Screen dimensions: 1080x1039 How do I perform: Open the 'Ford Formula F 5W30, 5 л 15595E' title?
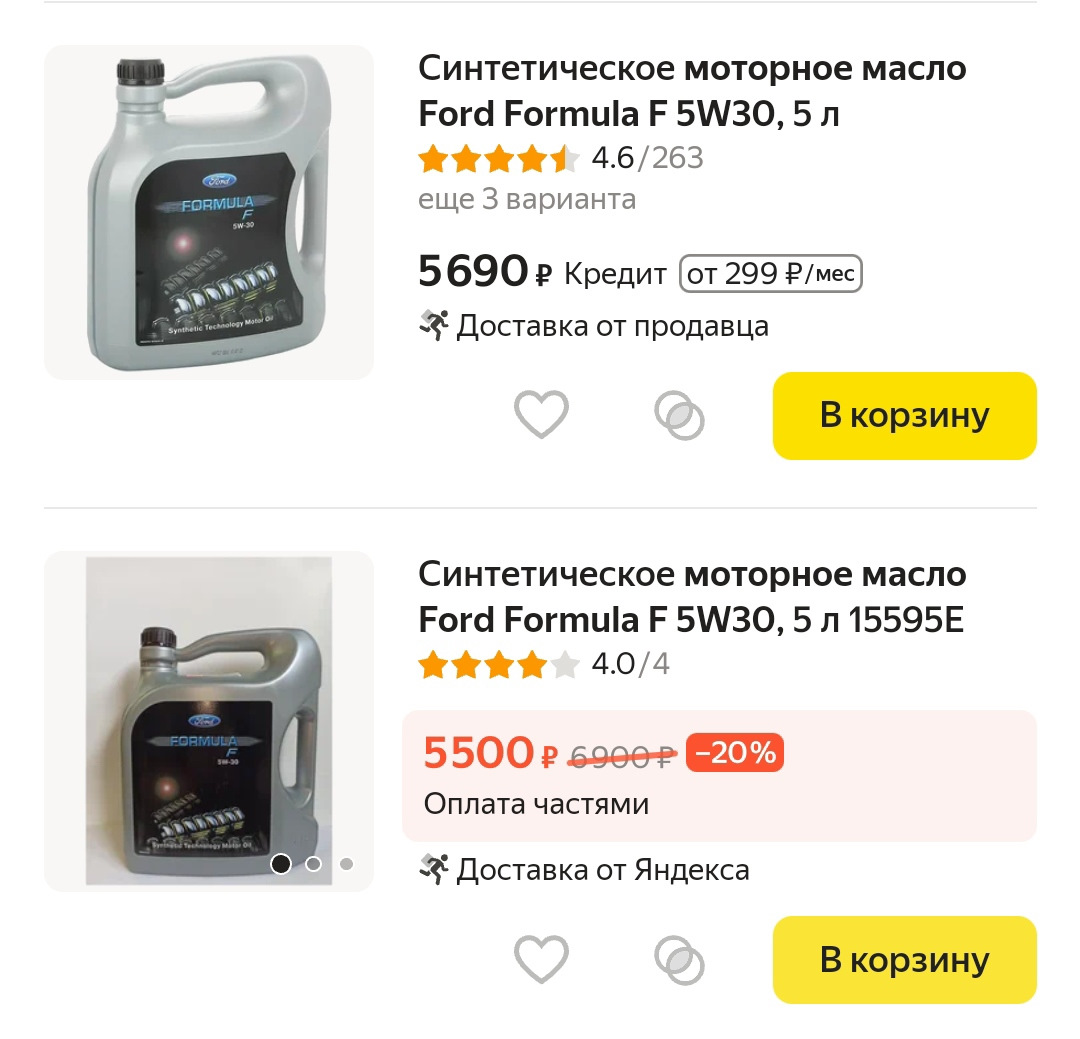pyautogui.click(x=692, y=597)
